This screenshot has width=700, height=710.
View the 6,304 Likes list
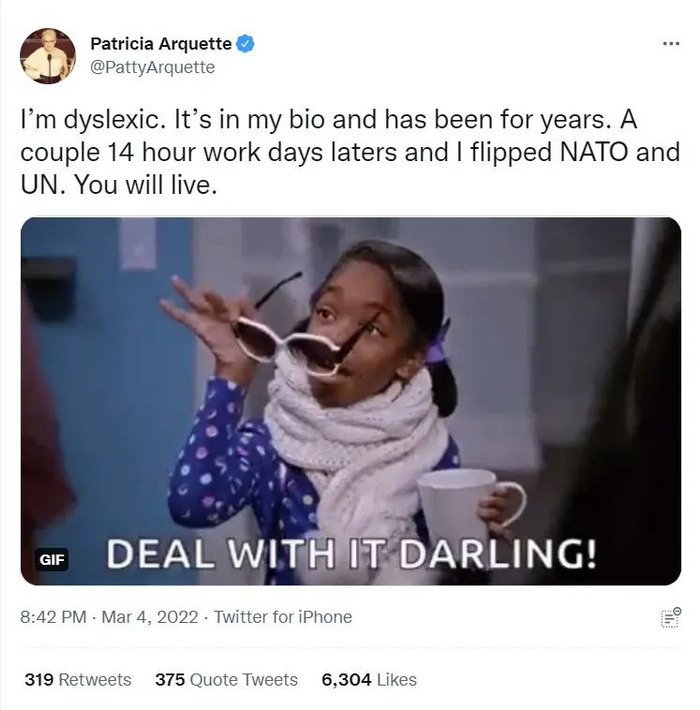tap(369, 680)
